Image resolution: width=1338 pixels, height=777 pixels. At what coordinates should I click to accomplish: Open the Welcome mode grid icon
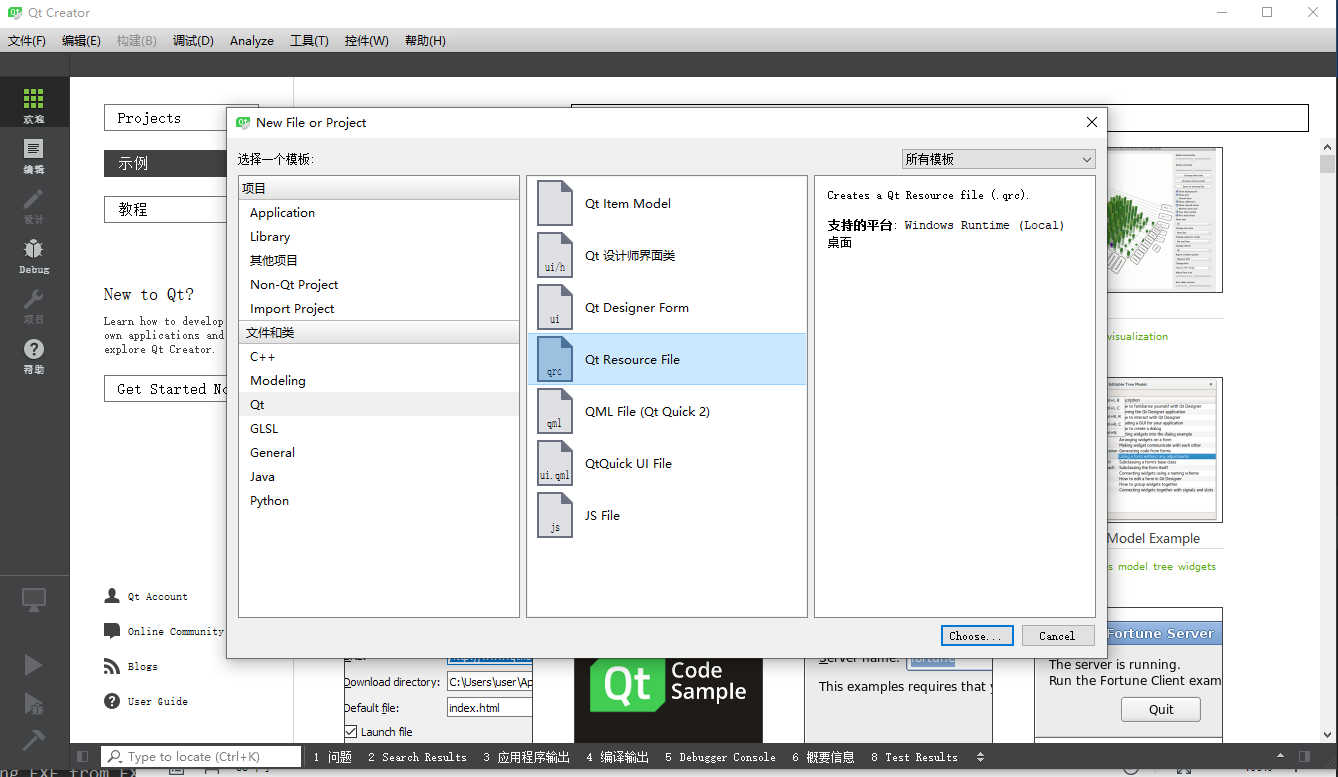[34, 105]
